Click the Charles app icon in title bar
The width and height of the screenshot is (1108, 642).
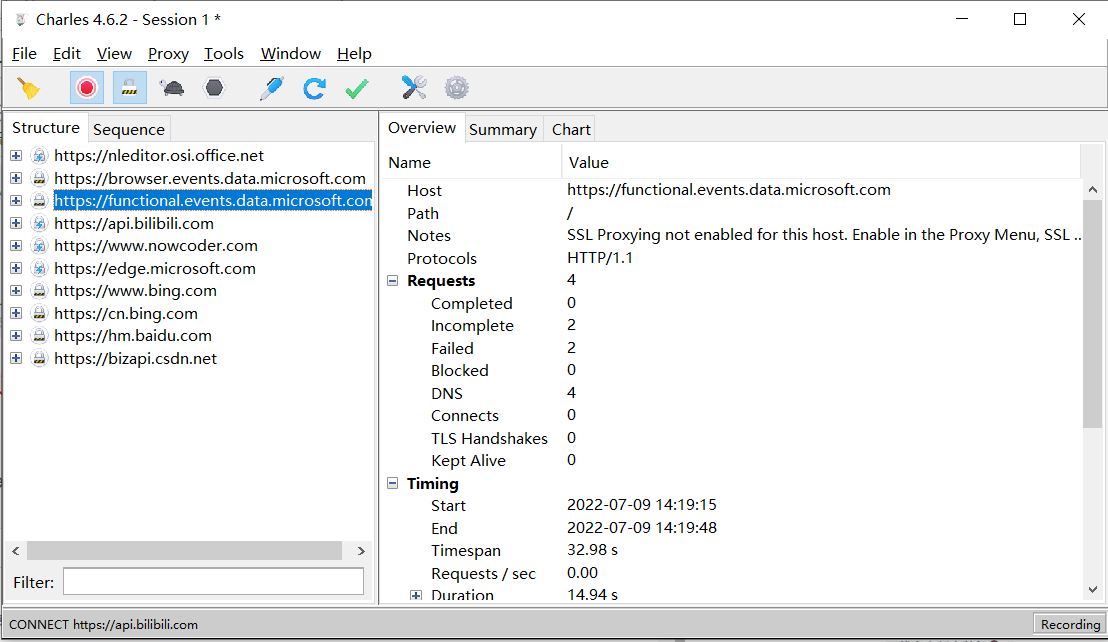(20, 20)
